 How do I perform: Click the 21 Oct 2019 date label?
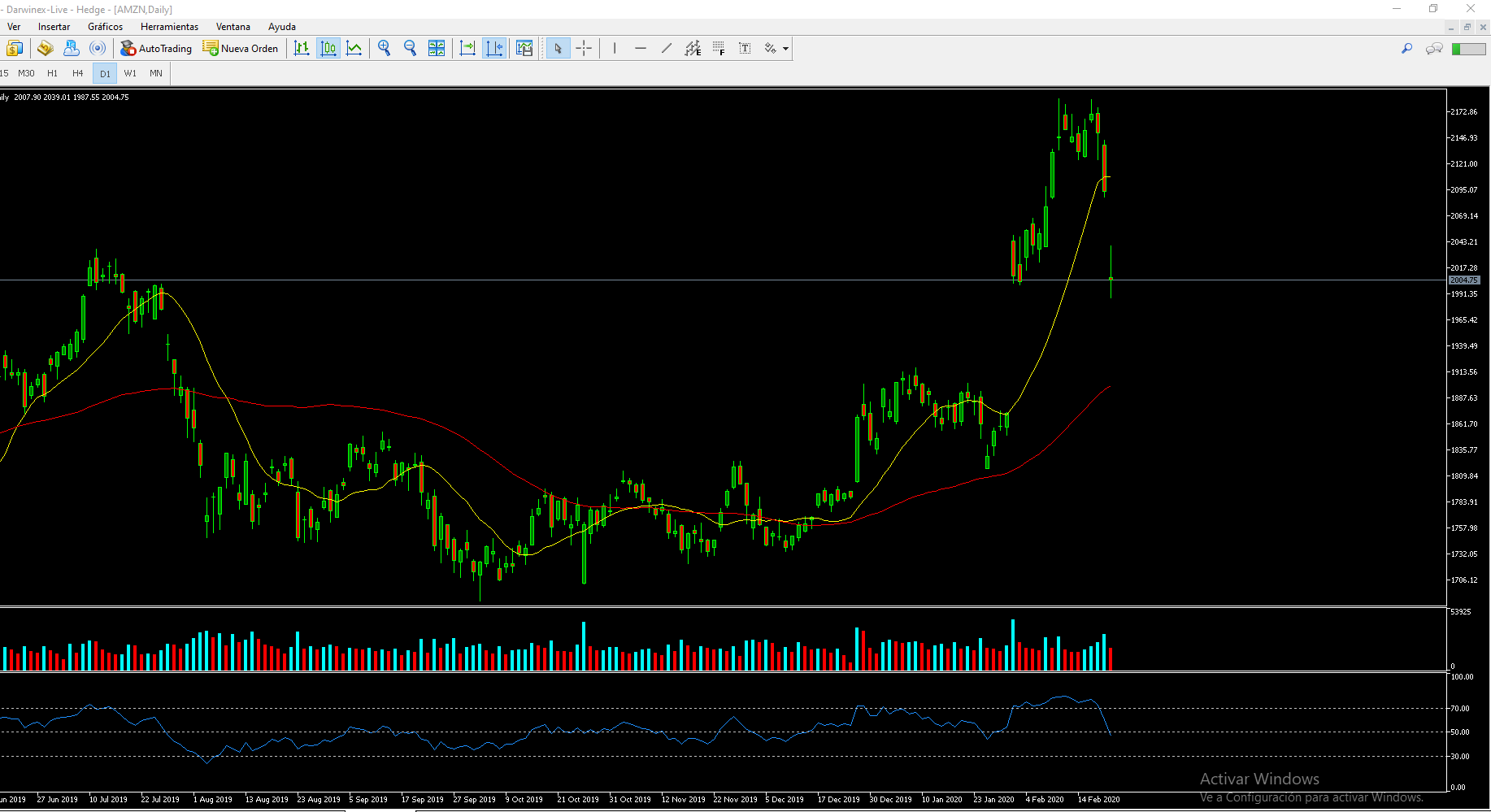(x=578, y=800)
